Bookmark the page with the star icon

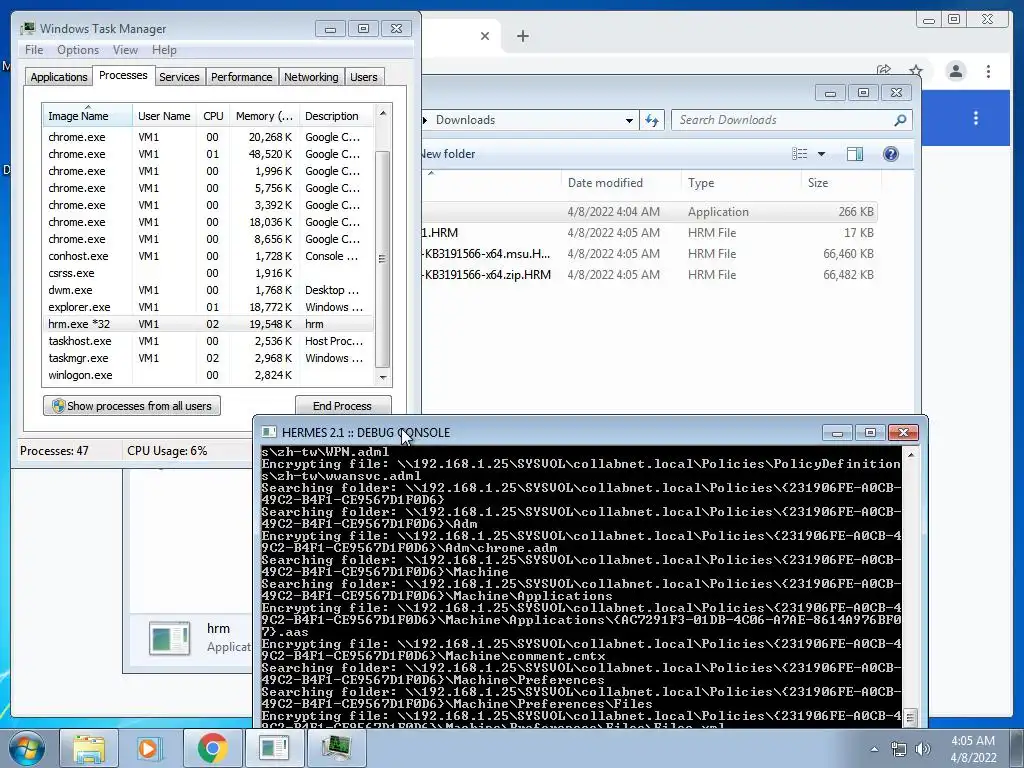[916, 70]
